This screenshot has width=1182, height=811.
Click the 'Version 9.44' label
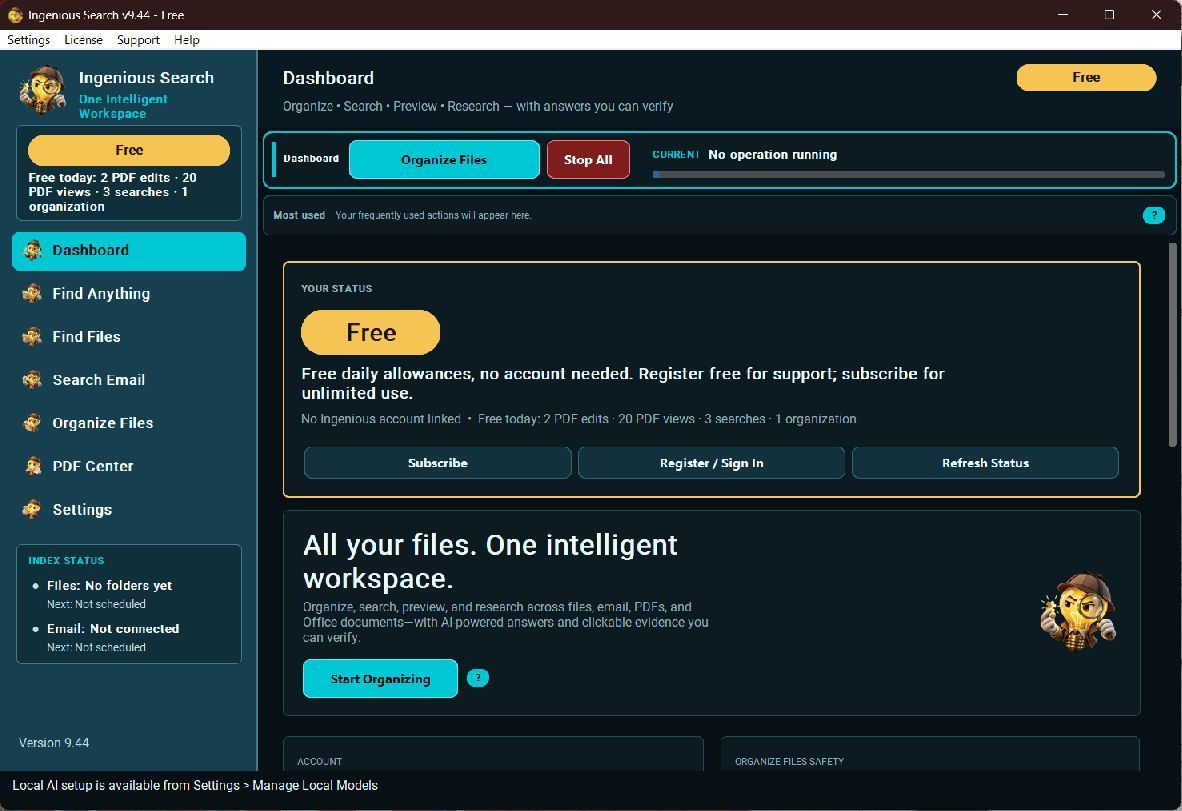tap(54, 742)
